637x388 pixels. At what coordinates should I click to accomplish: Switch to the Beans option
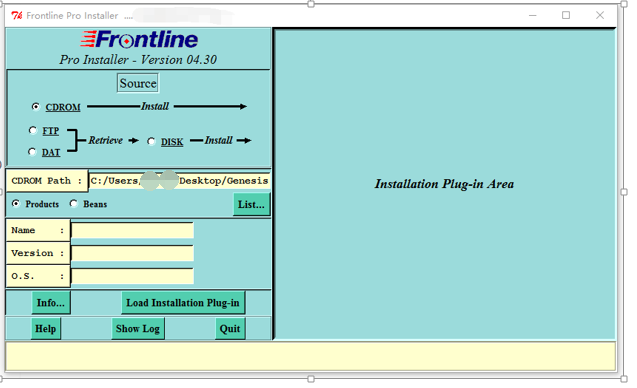[x=74, y=203]
